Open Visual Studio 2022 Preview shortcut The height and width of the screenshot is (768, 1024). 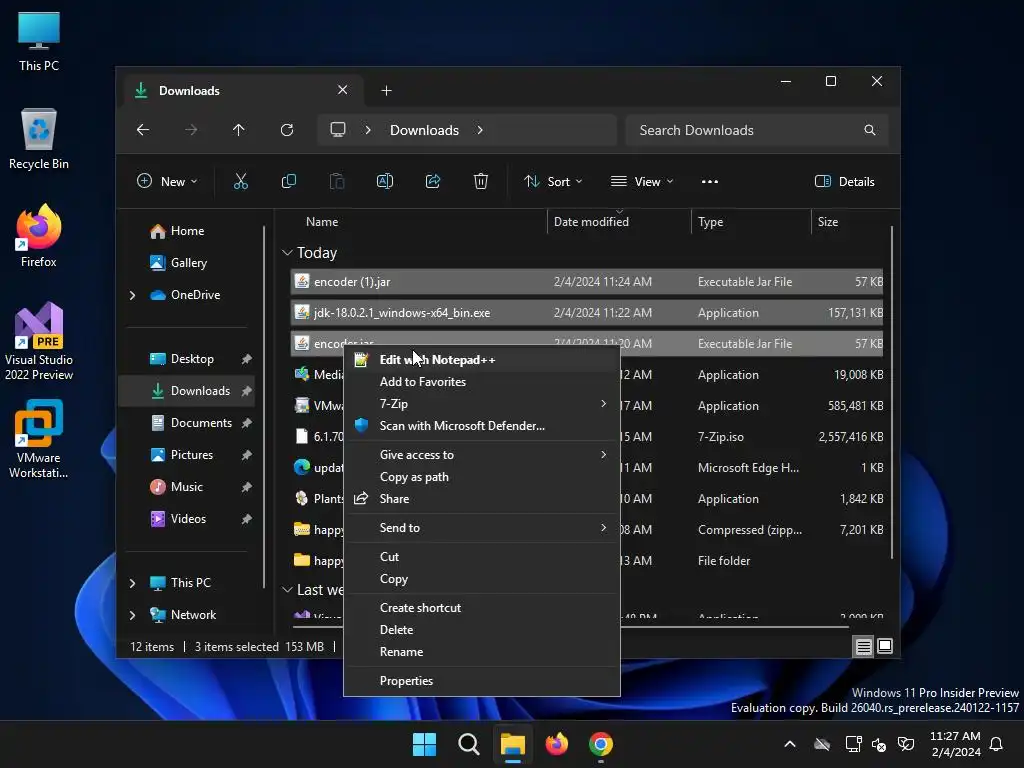point(39,342)
